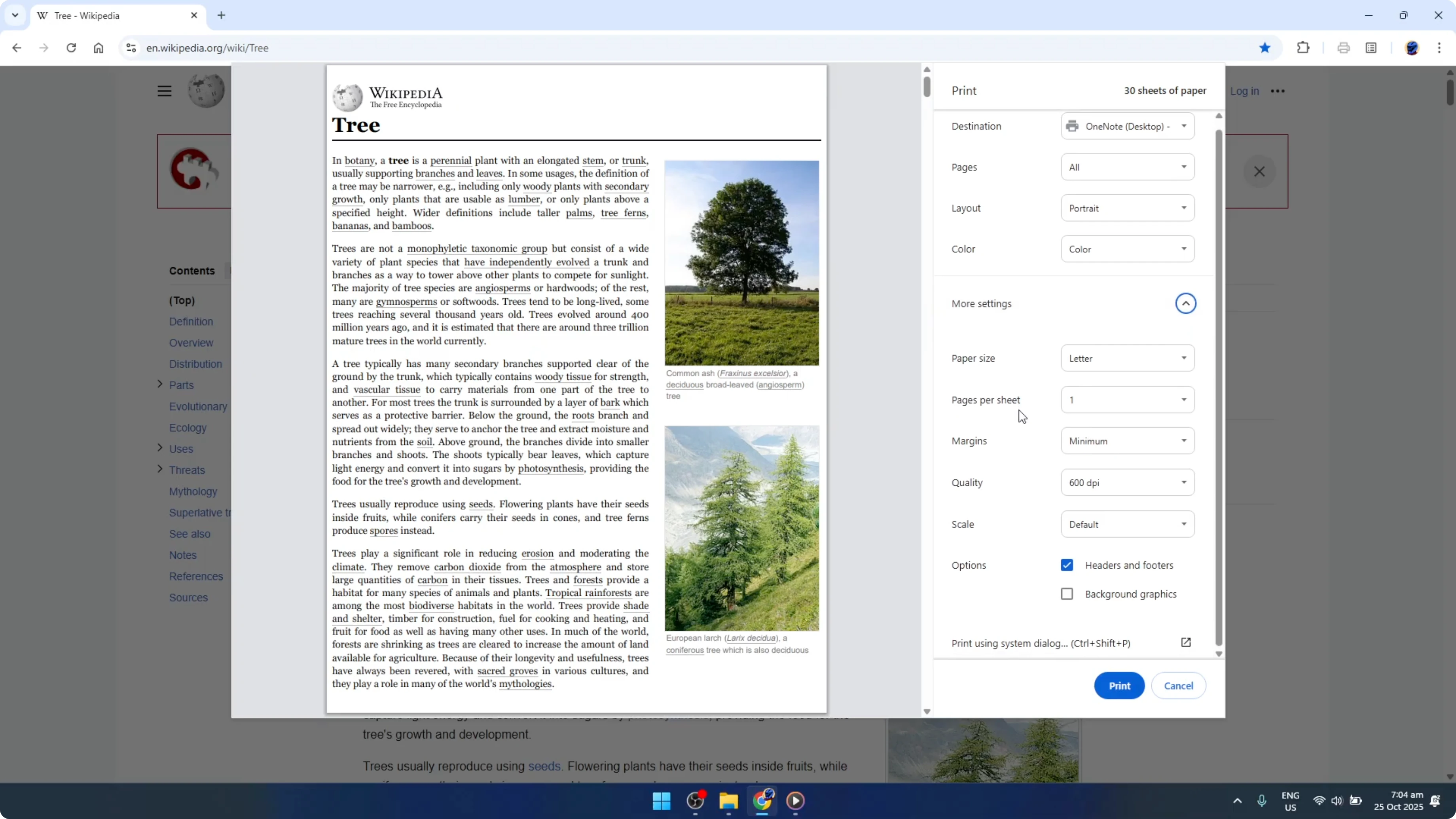Go to the Distribution section link

pos(195,364)
